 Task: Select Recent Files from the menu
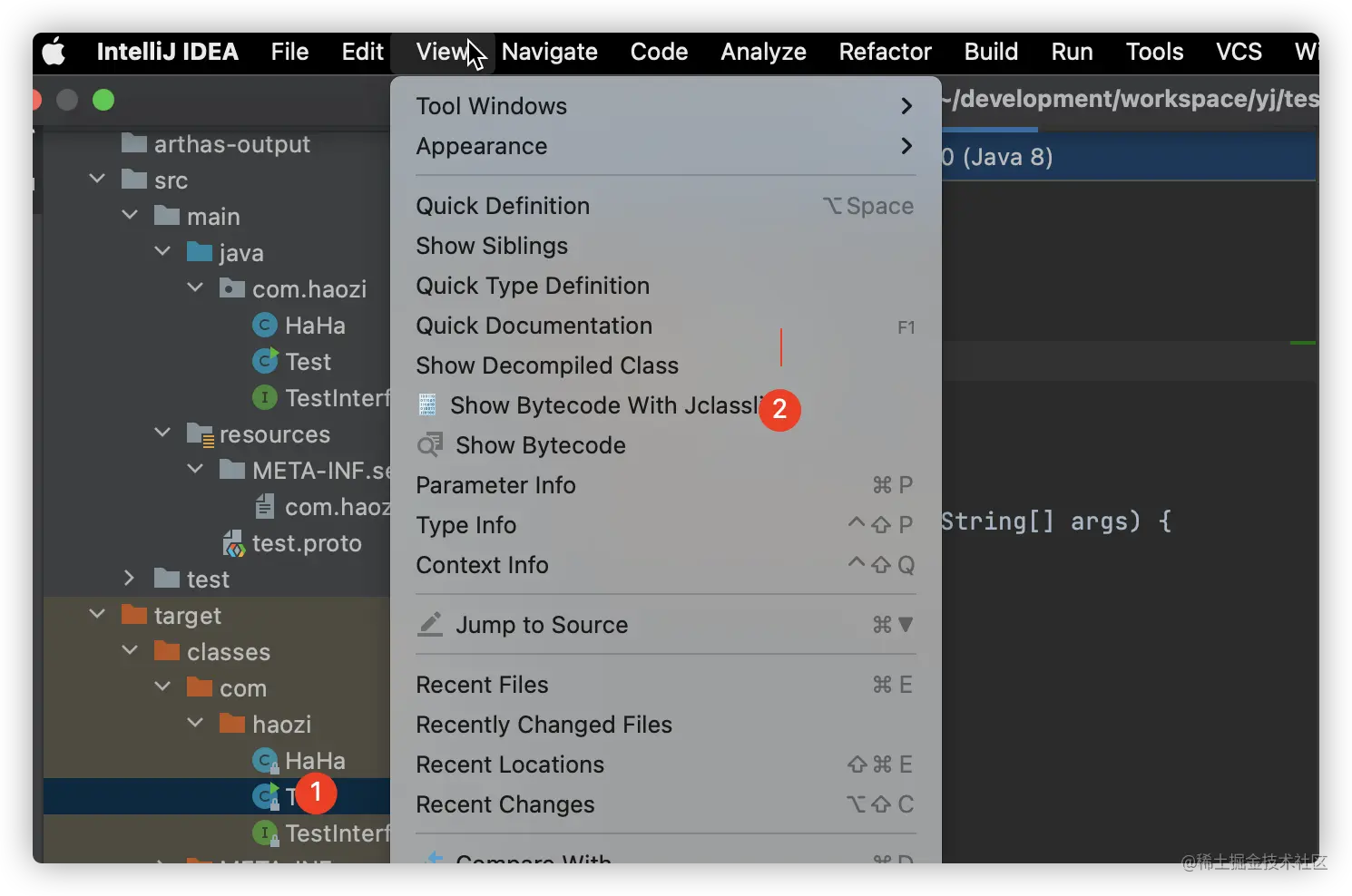[482, 685]
